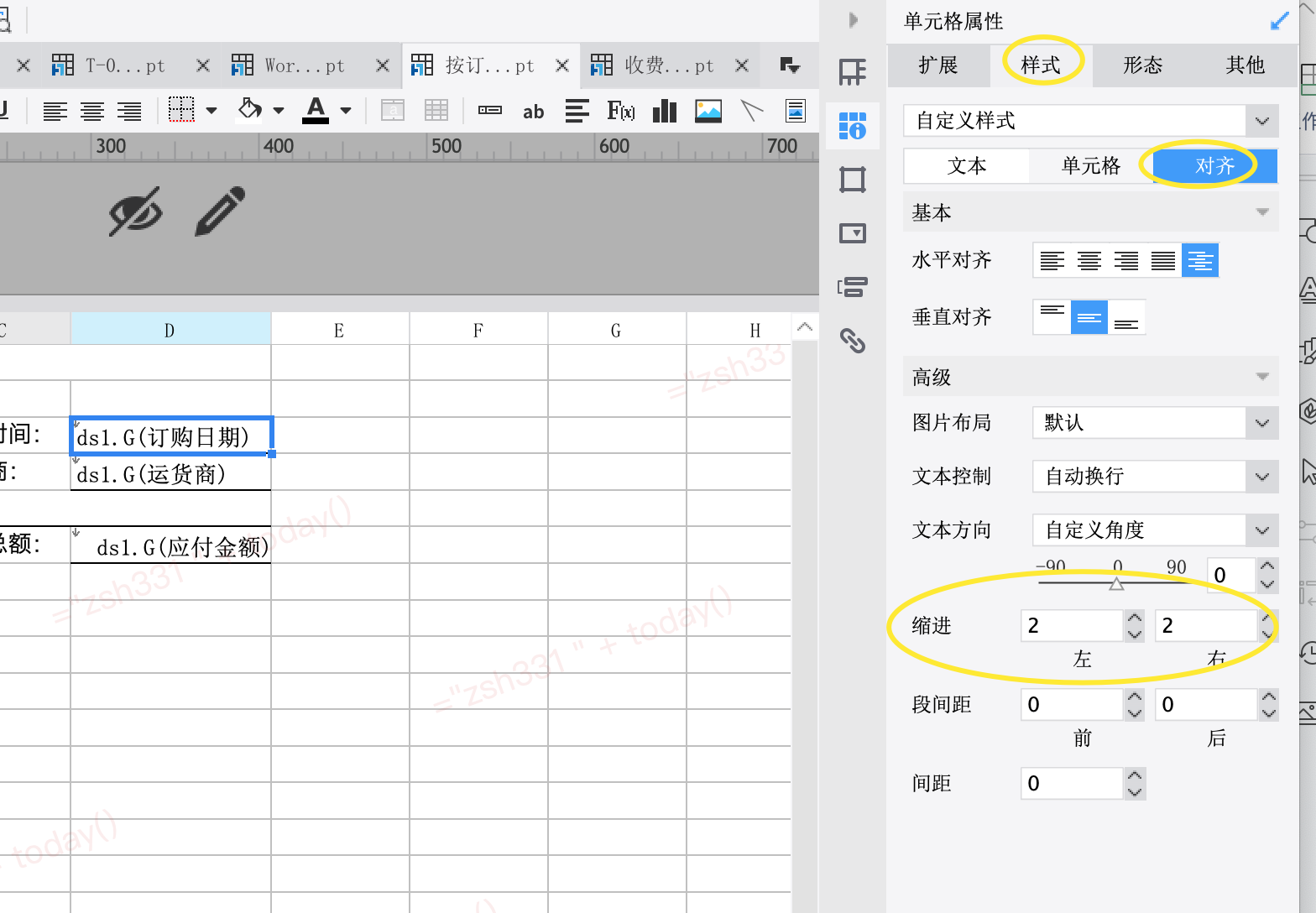Click the merge cells toolbar icon

[x=393, y=110]
